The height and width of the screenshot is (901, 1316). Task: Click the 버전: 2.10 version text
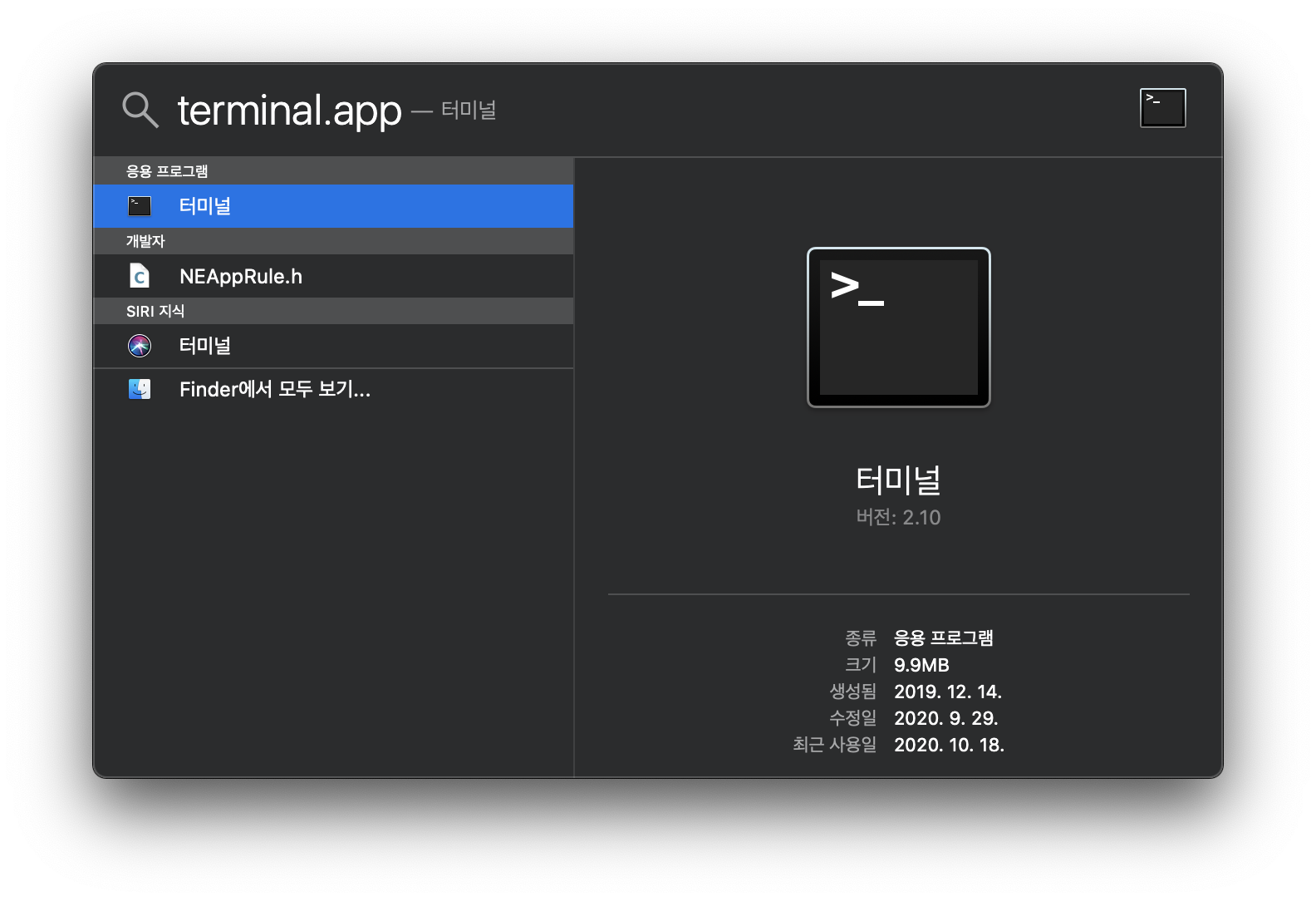(898, 517)
